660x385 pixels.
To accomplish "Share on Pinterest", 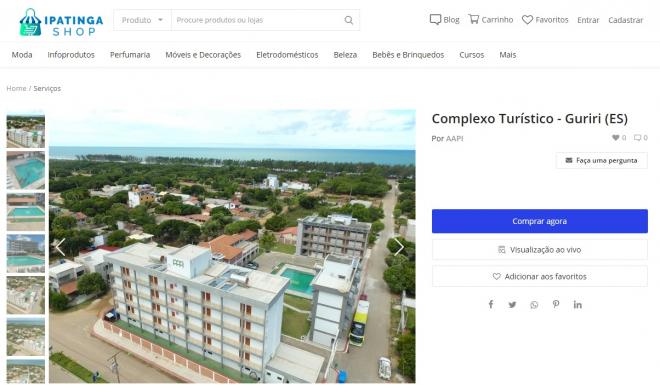I will (x=556, y=304).
